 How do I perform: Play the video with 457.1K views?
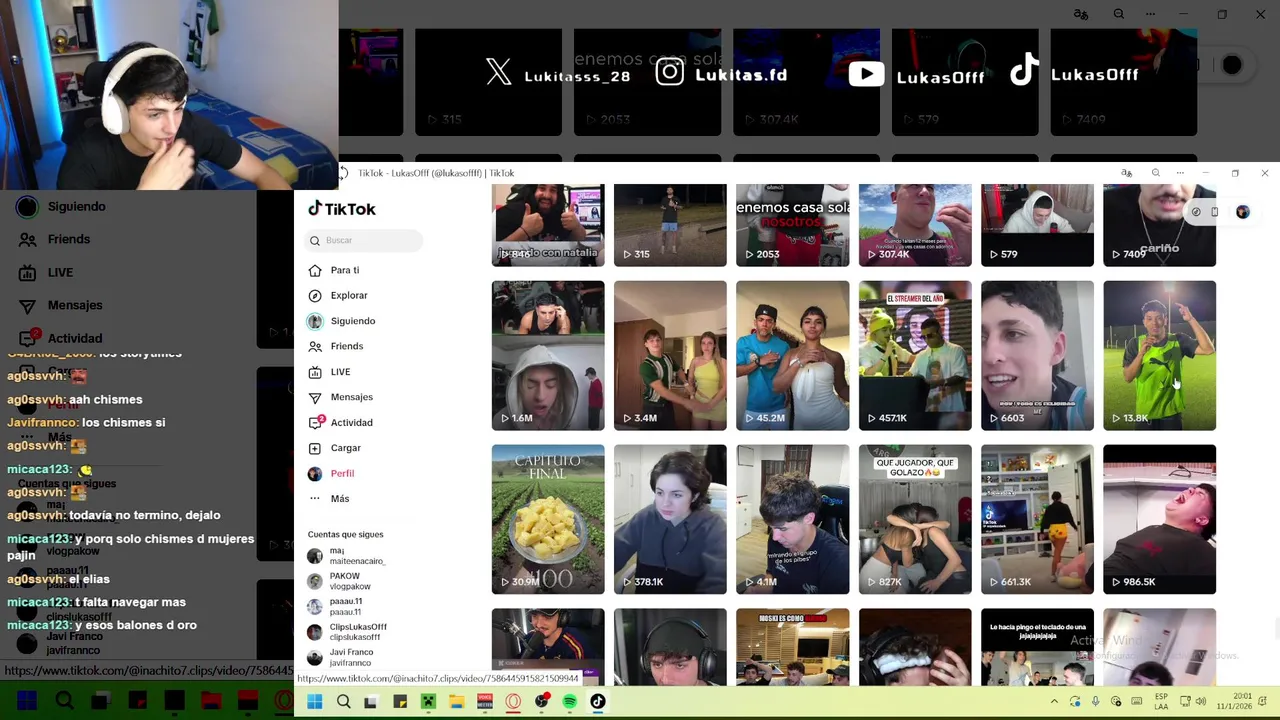915,355
